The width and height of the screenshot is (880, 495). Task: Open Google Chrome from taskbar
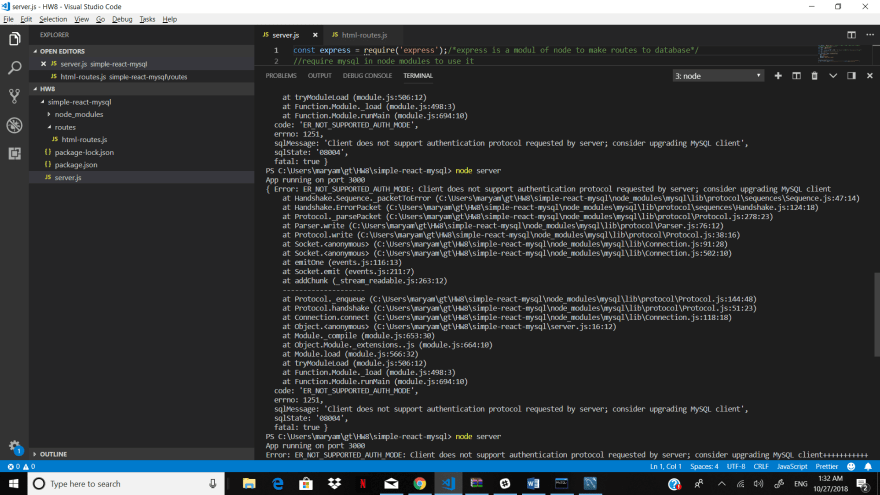click(x=420, y=483)
